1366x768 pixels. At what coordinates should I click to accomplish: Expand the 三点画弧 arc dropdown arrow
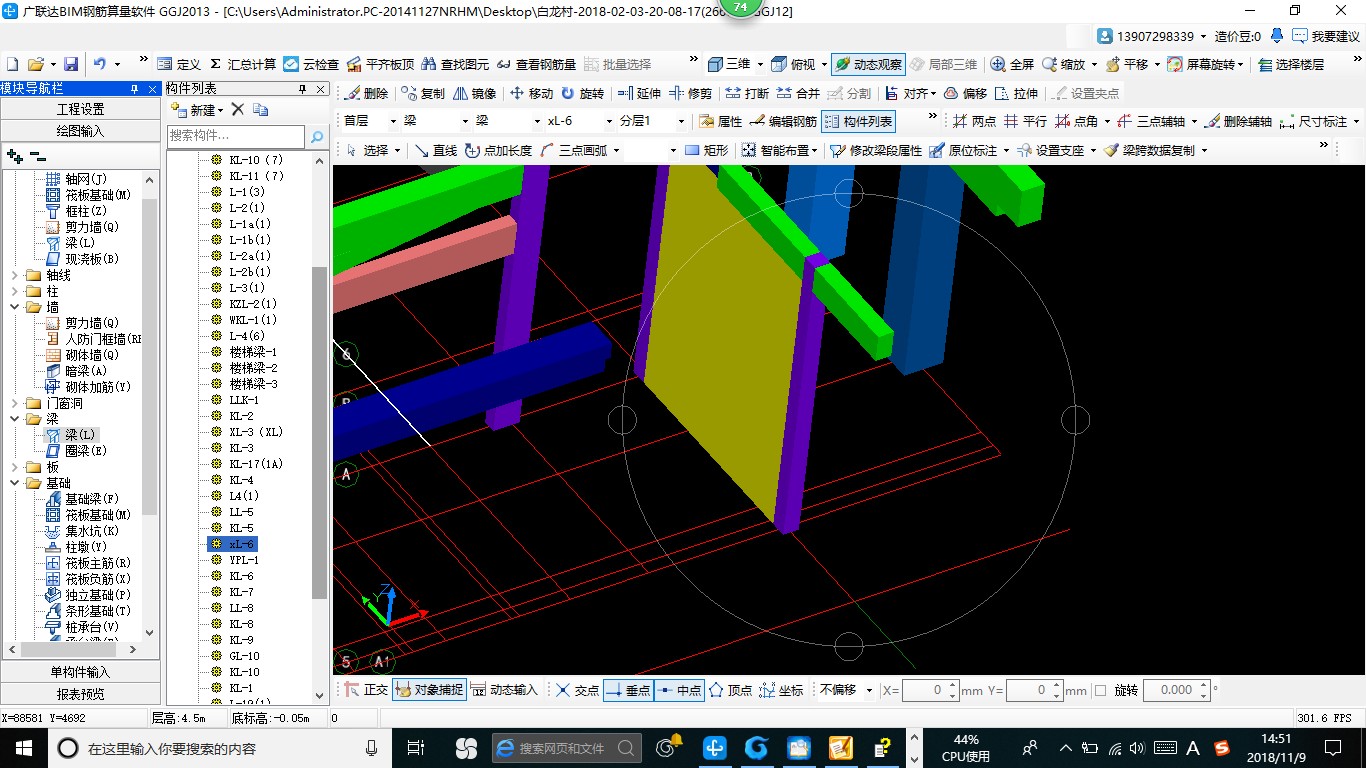(x=616, y=150)
